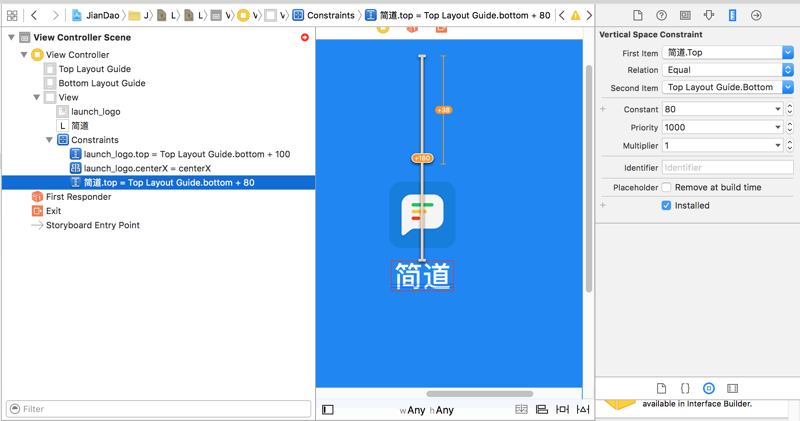The width and height of the screenshot is (800, 421).
Task: Go forward in navigation history
Action: 55,15
